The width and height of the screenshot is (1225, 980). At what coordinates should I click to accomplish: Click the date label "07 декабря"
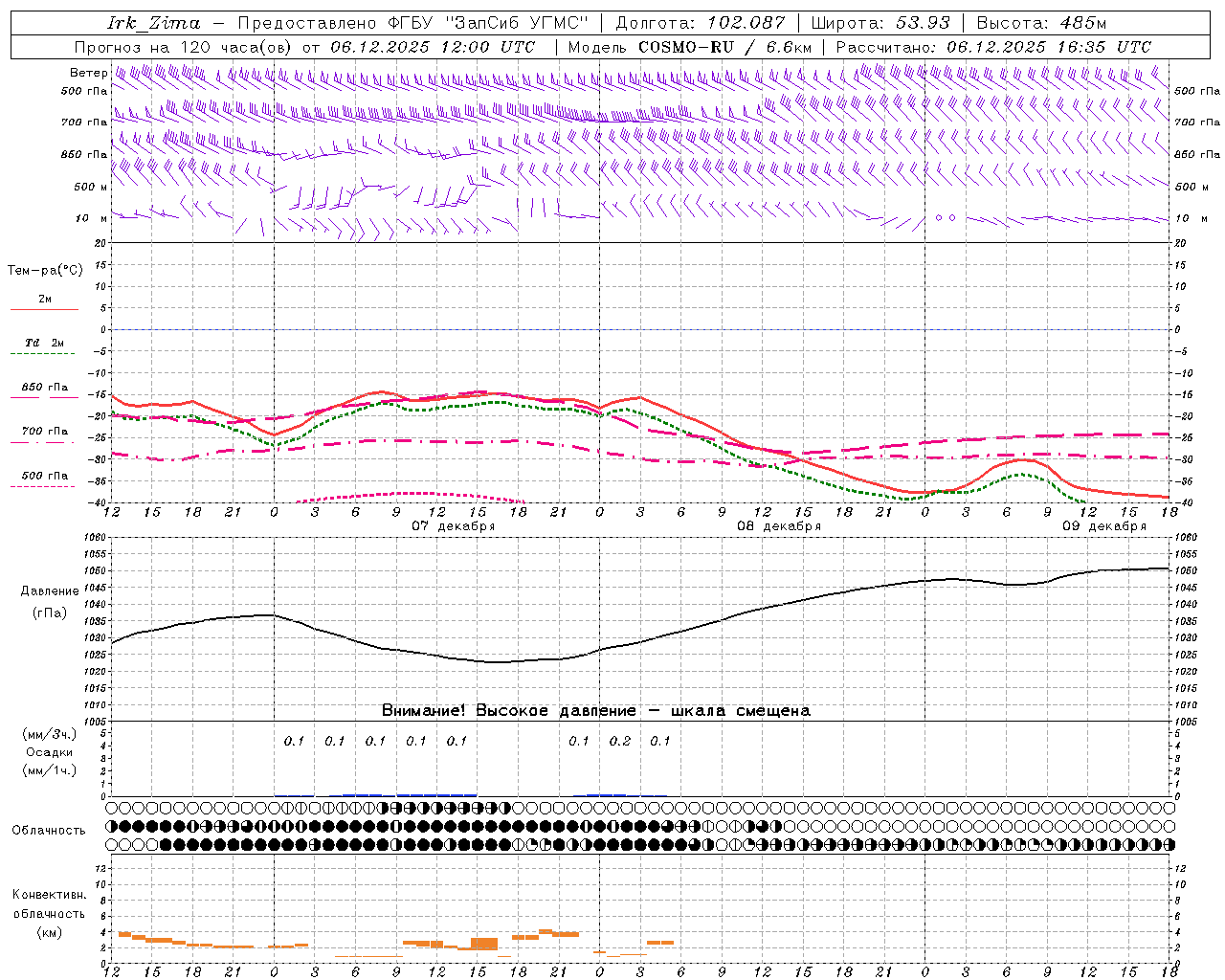454,526
